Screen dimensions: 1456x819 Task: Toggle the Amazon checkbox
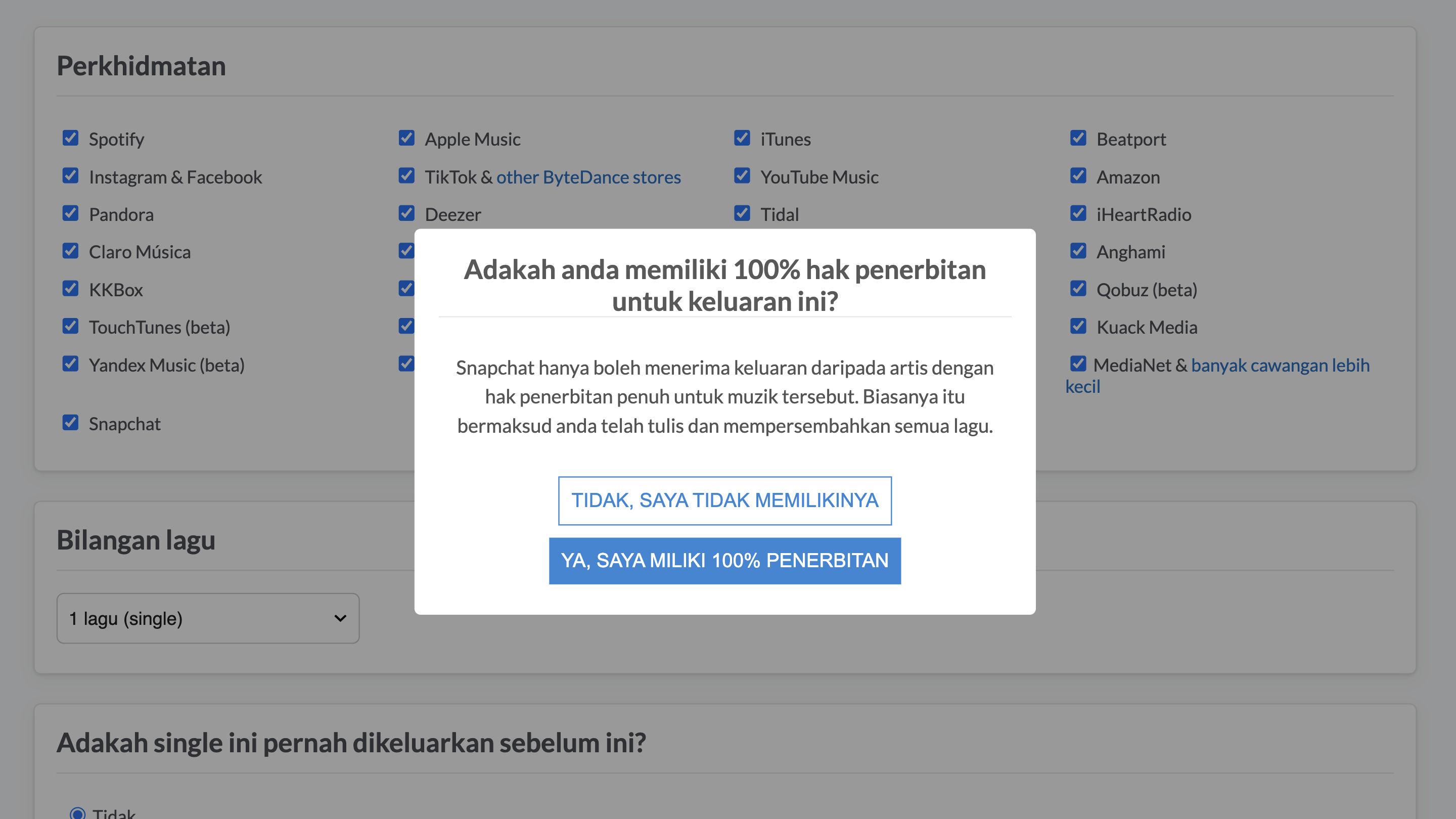pos(1078,176)
